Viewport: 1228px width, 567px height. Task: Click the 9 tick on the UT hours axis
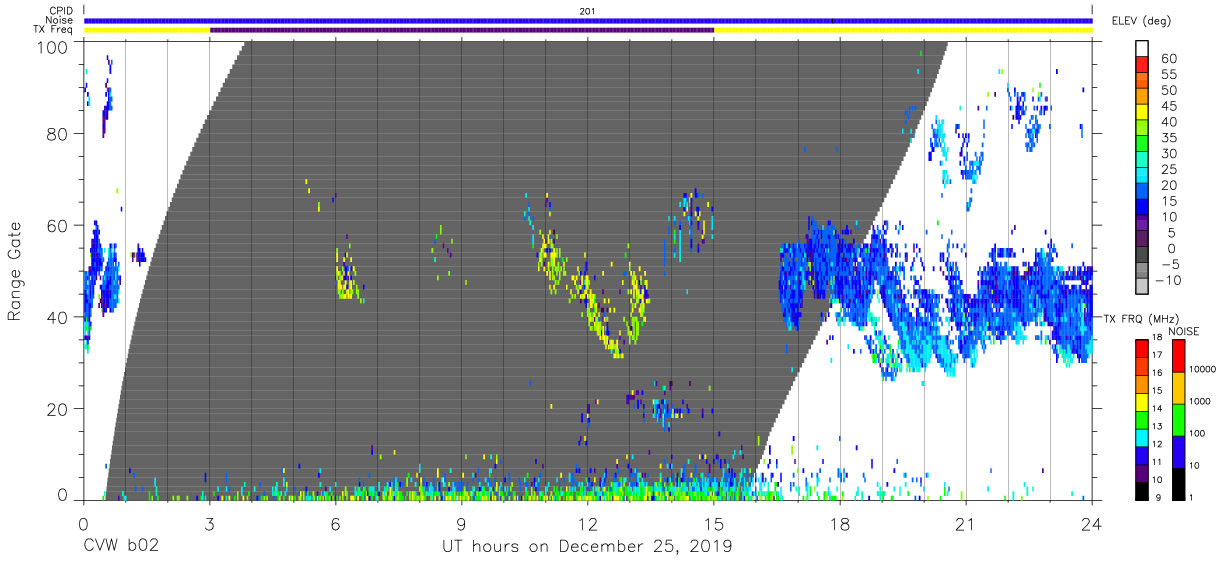point(461,523)
